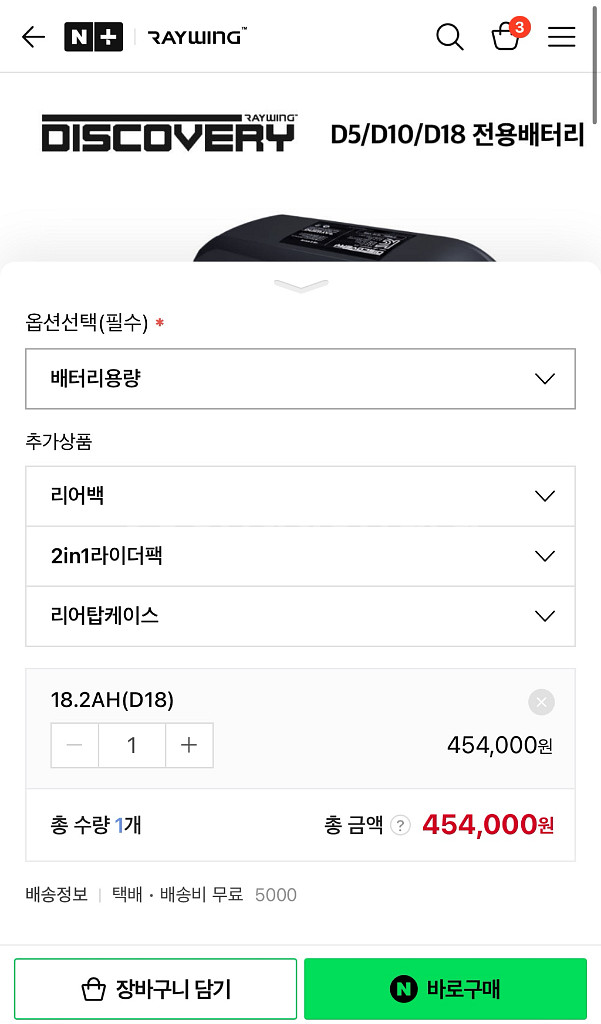Open the 배터리용량 option dropdown
Screen dimensions: 601x1024
click(300, 378)
